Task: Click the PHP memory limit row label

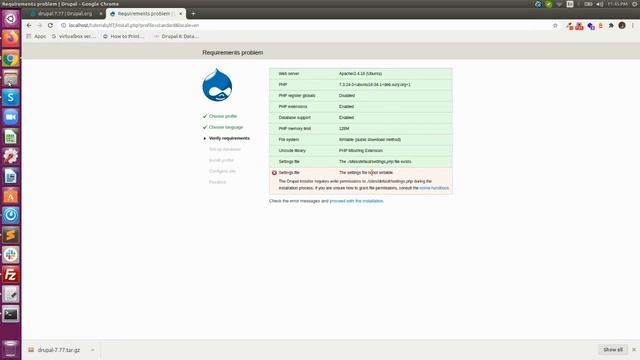Action: pyautogui.click(x=295, y=129)
